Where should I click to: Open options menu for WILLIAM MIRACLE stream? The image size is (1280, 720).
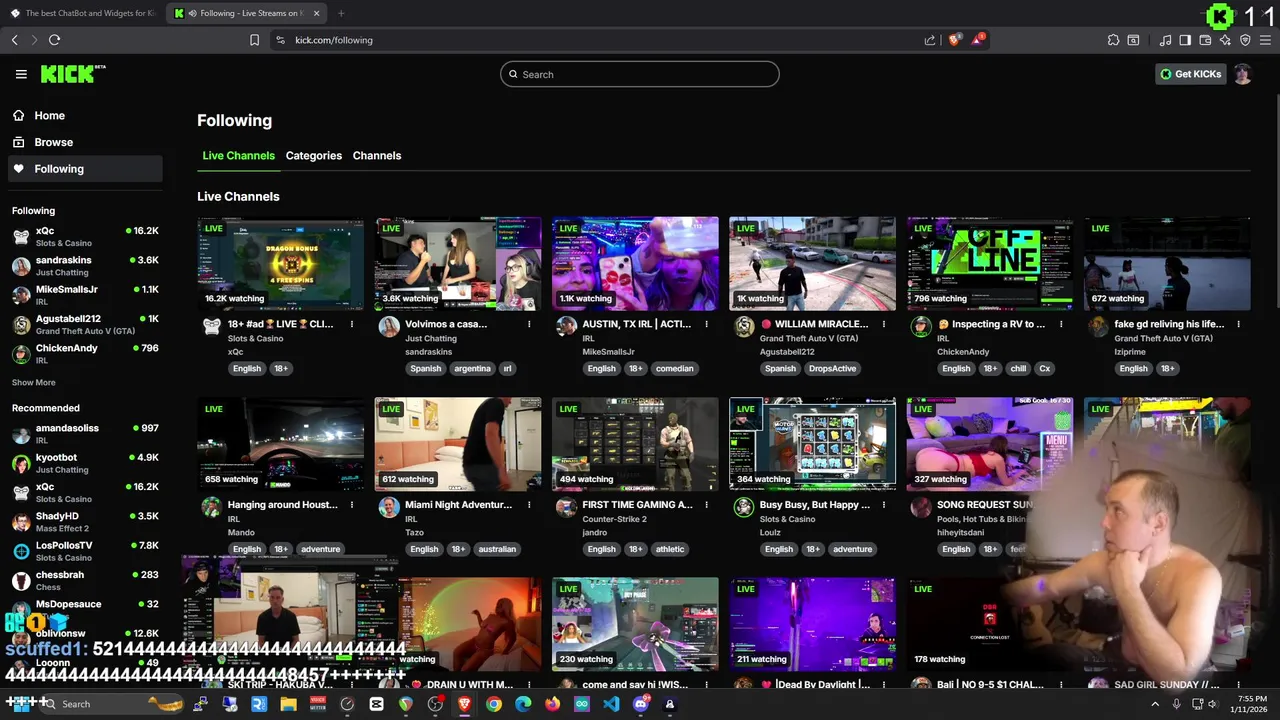[x=884, y=324]
